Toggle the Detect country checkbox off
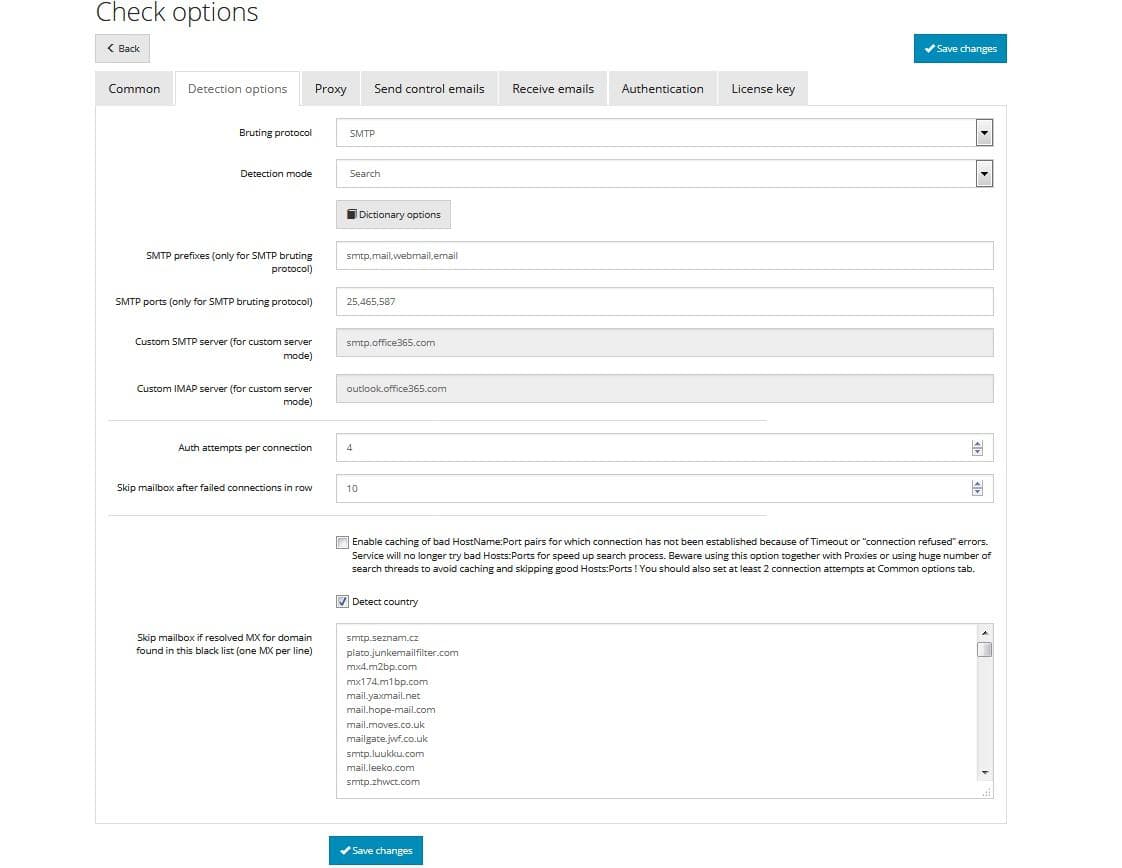The image size is (1122, 868). coord(344,601)
